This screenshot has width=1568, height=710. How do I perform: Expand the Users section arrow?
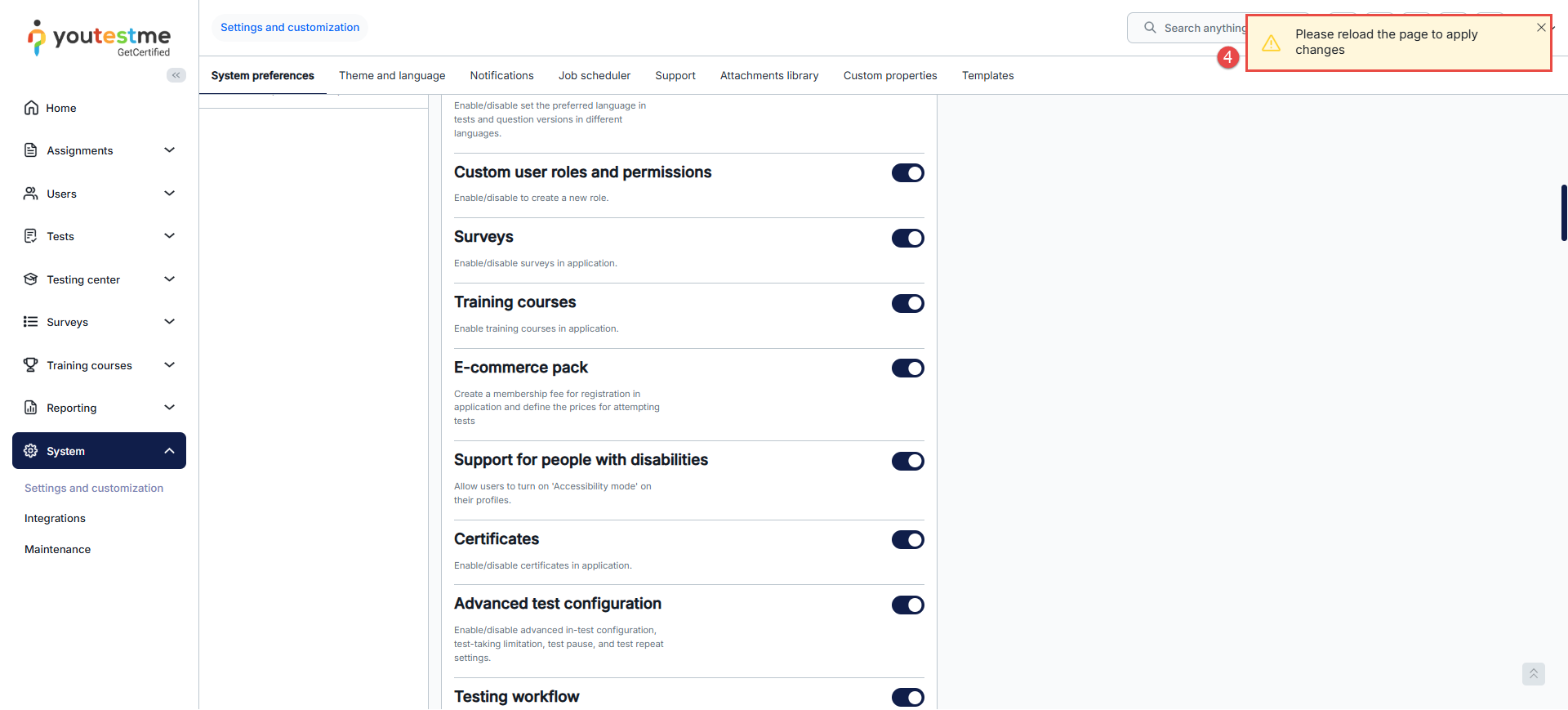click(170, 194)
